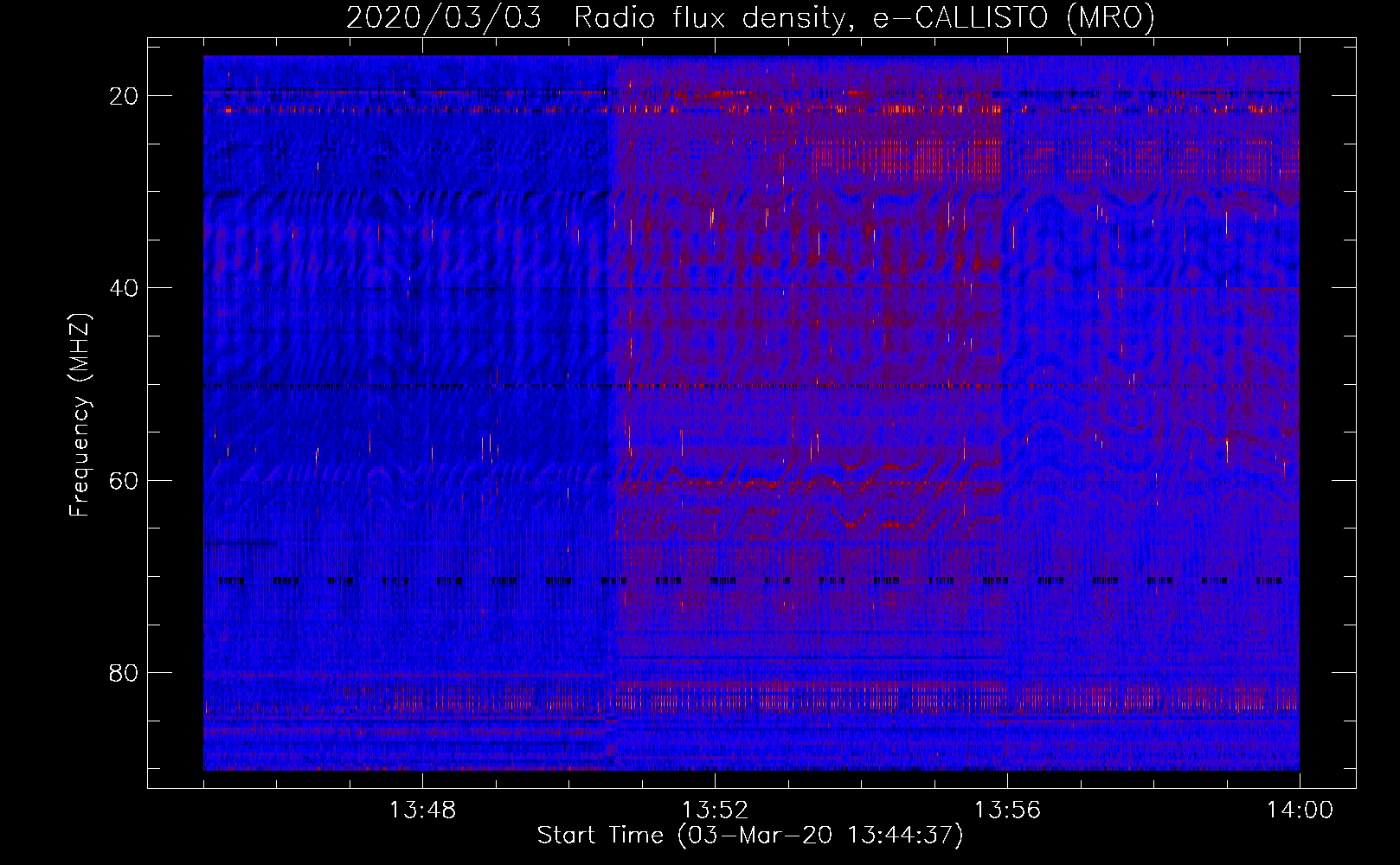
Task: Click the Start Time axis caption
Action: tap(750, 836)
